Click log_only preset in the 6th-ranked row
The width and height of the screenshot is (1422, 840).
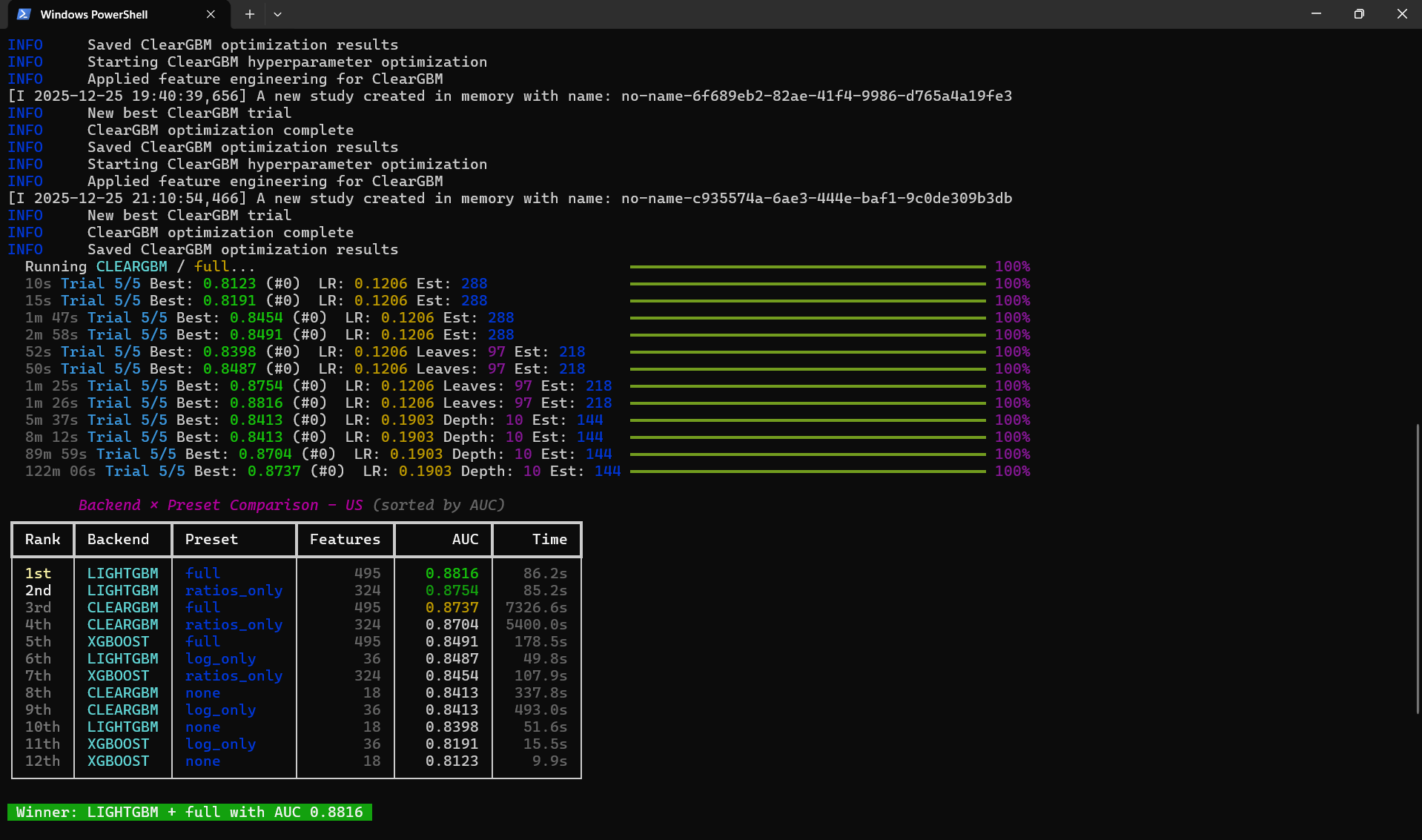pos(220,659)
